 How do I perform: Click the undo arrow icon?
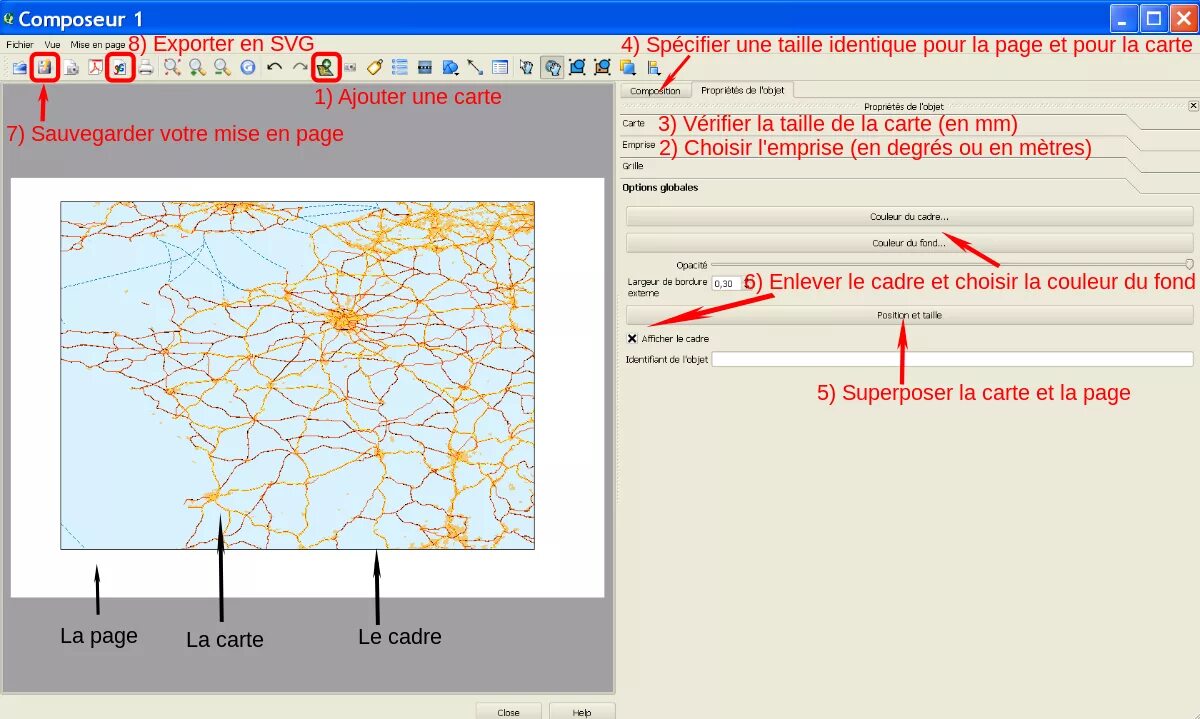coord(274,68)
